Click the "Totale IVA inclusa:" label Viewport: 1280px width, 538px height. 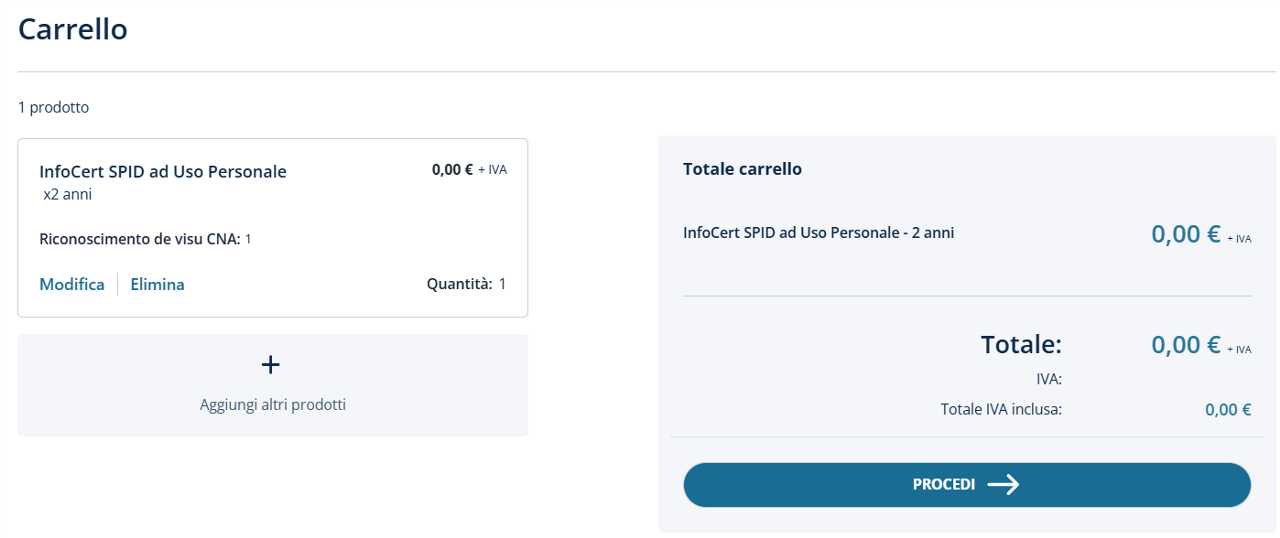pos(1001,409)
